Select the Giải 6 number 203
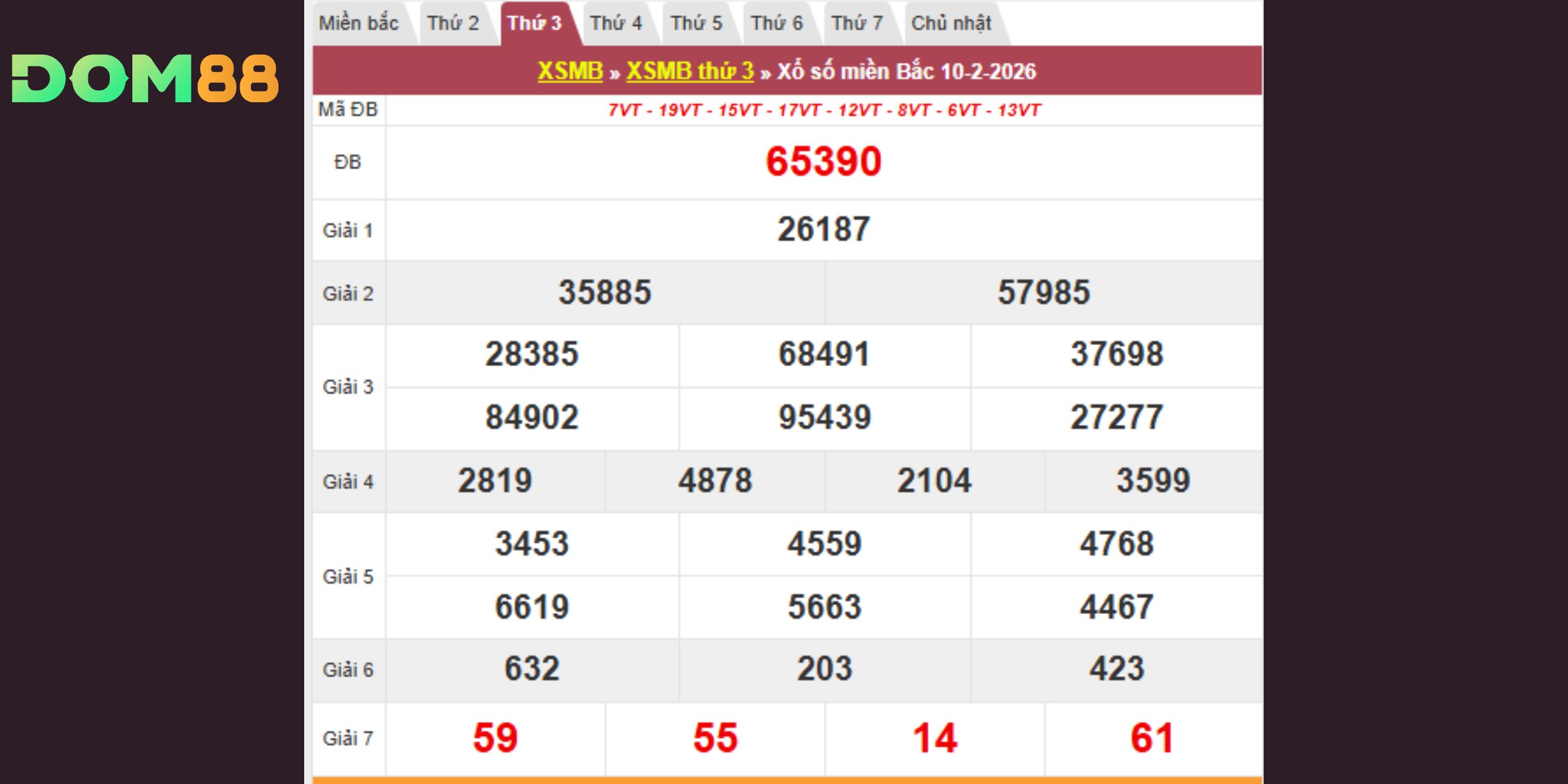The image size is (1568, 784). 824,669
